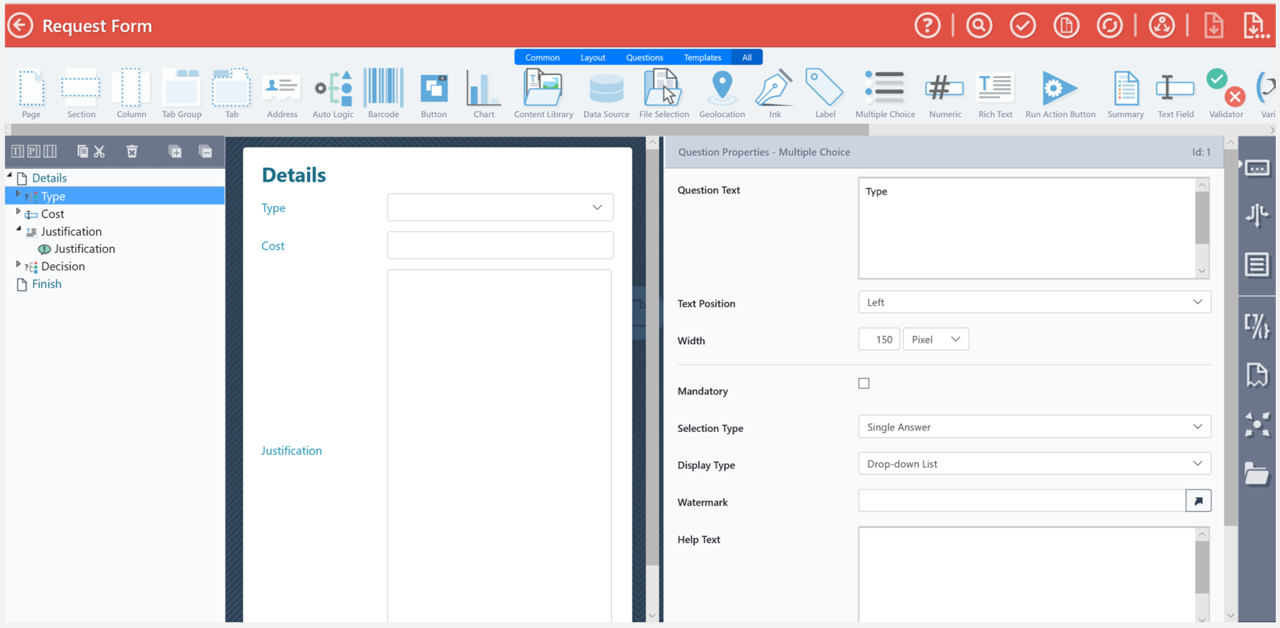Screen dimensions: 1280x628
Task: Open help from the question mark icon
Action: pyautogui.click(x=927, y=26)
